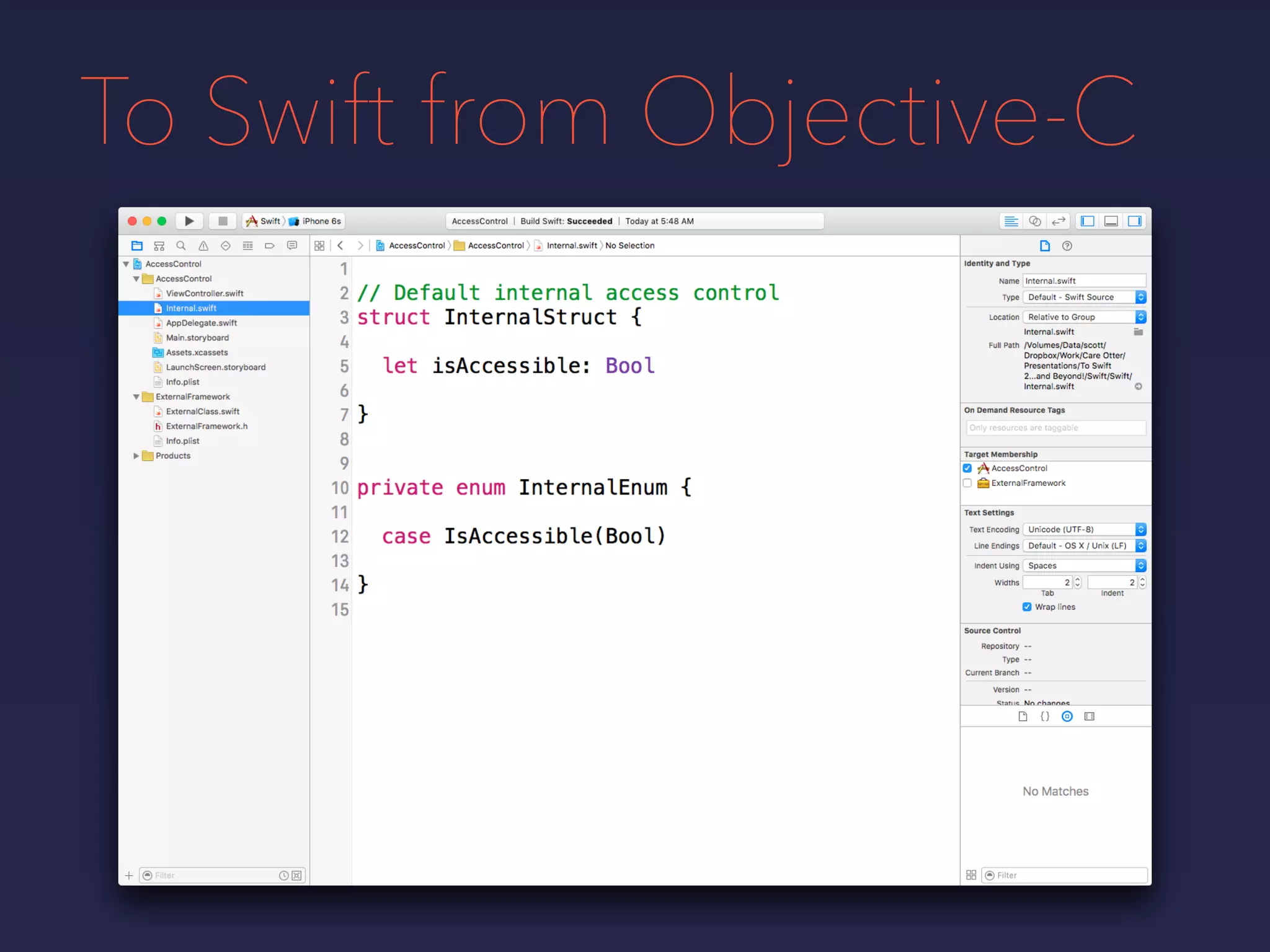This screenshot has height=952, width=1270.
Task: Open the Breakpoint navigator icon
Action: click(x=270, y=246)
